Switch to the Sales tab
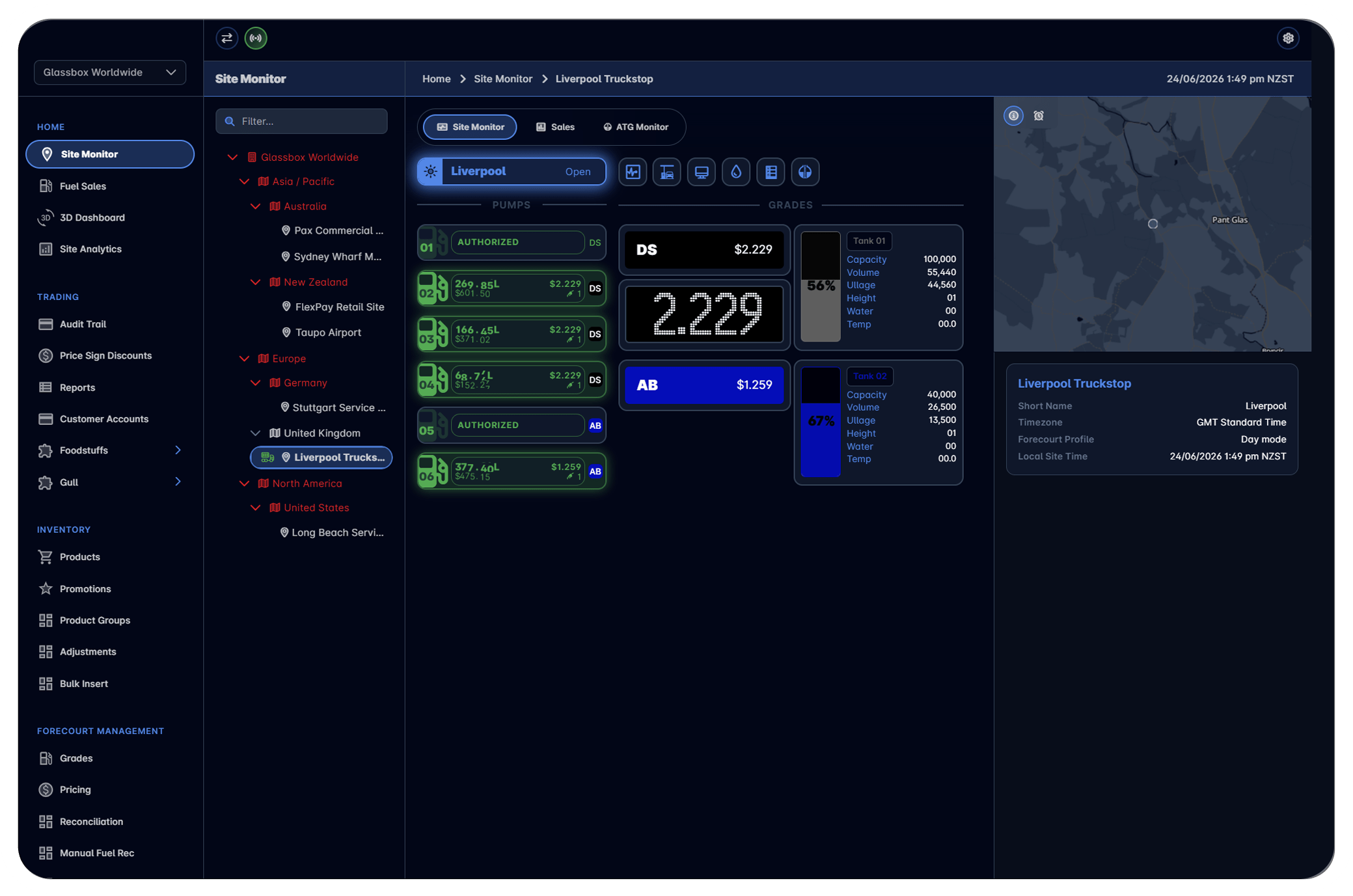The height and width of the screenshot is (896, 1353). pos(555,127)
